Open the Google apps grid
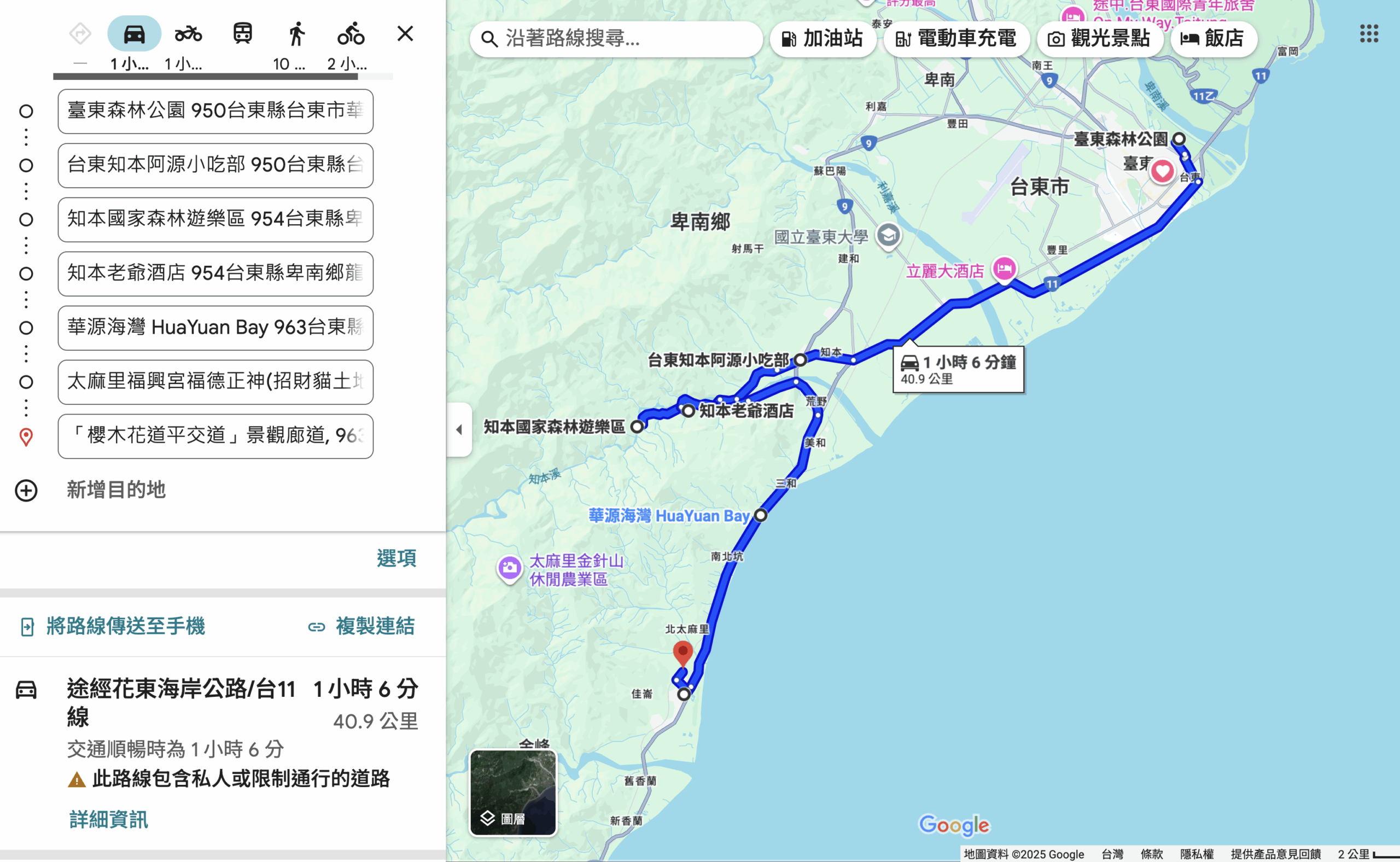The image size is (1400, 862). 1369,33
